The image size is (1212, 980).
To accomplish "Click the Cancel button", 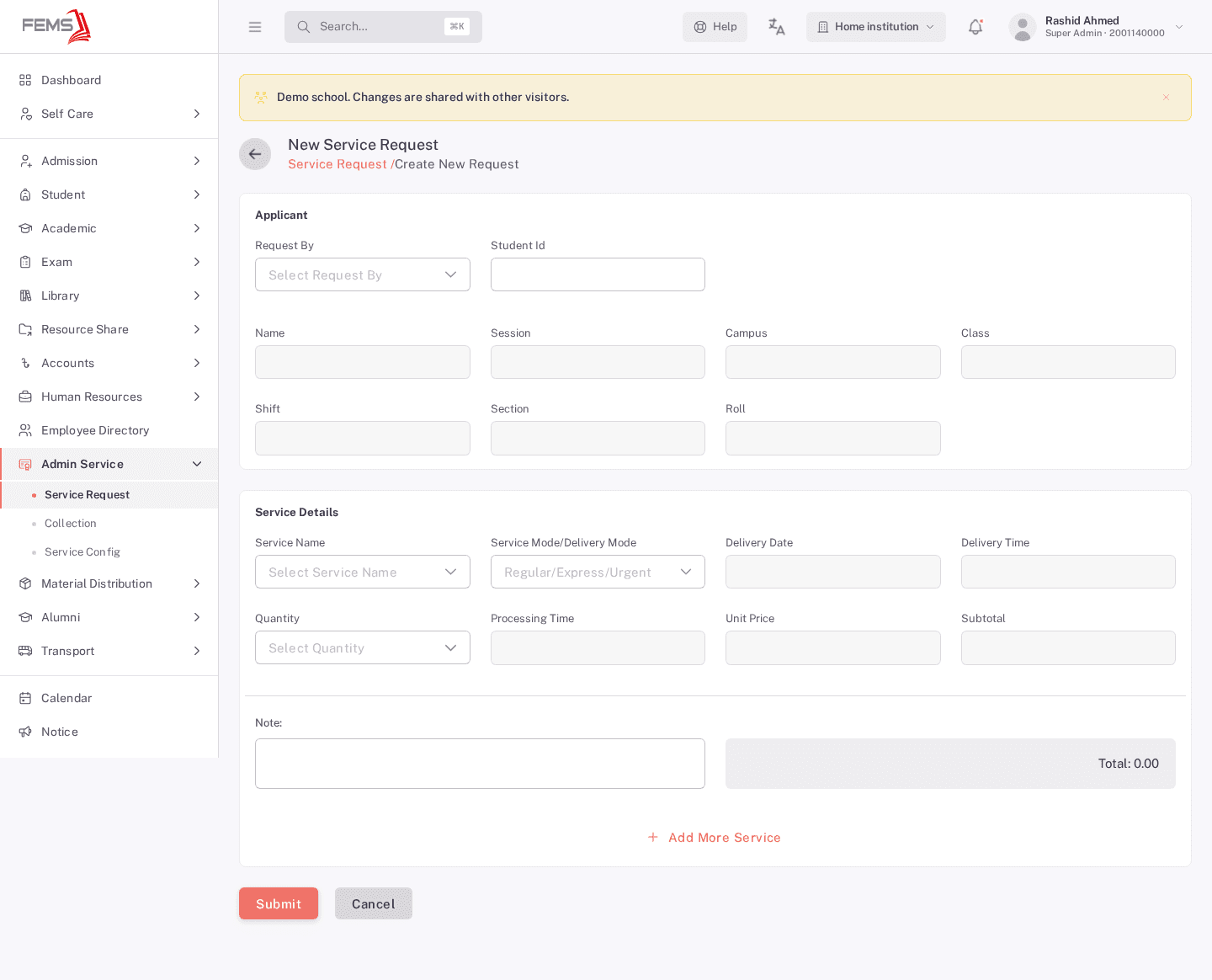I will coord(374,903).
